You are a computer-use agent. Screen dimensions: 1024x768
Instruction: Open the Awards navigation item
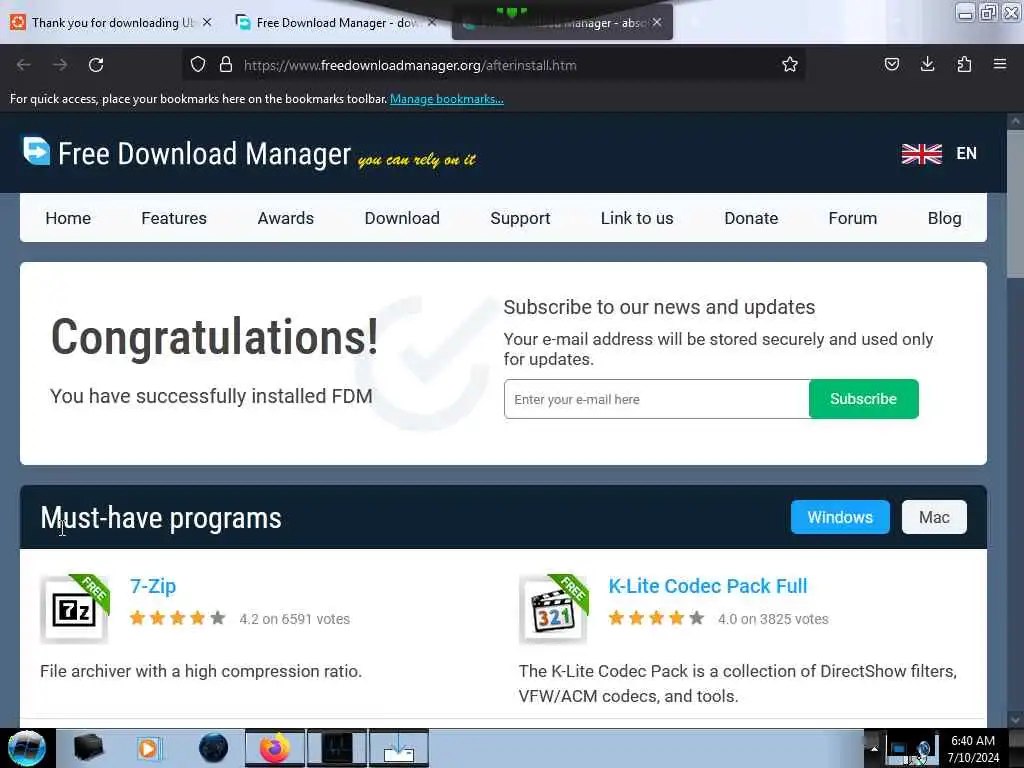(285, 218)
